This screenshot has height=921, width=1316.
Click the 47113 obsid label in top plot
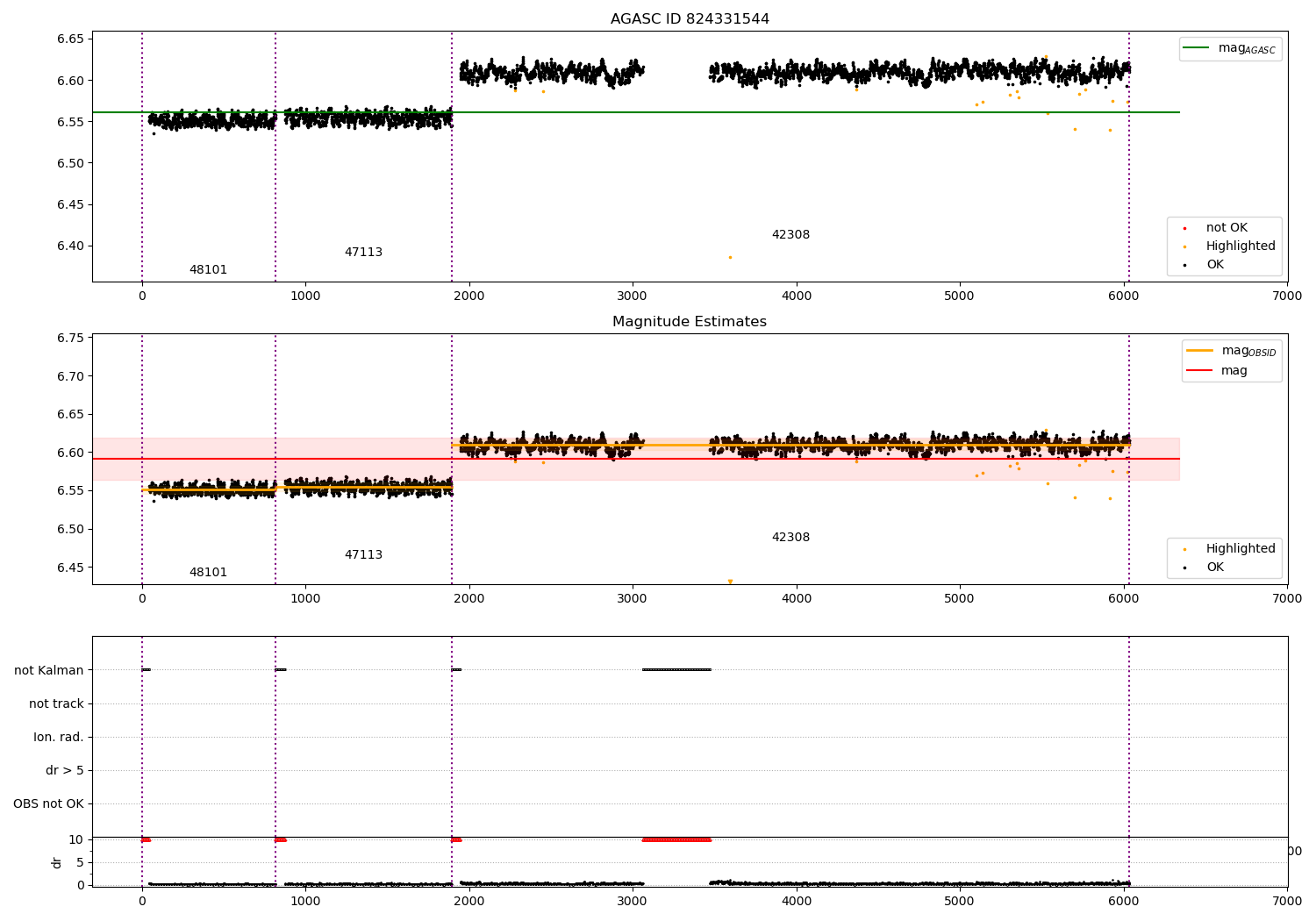[363, 253]
